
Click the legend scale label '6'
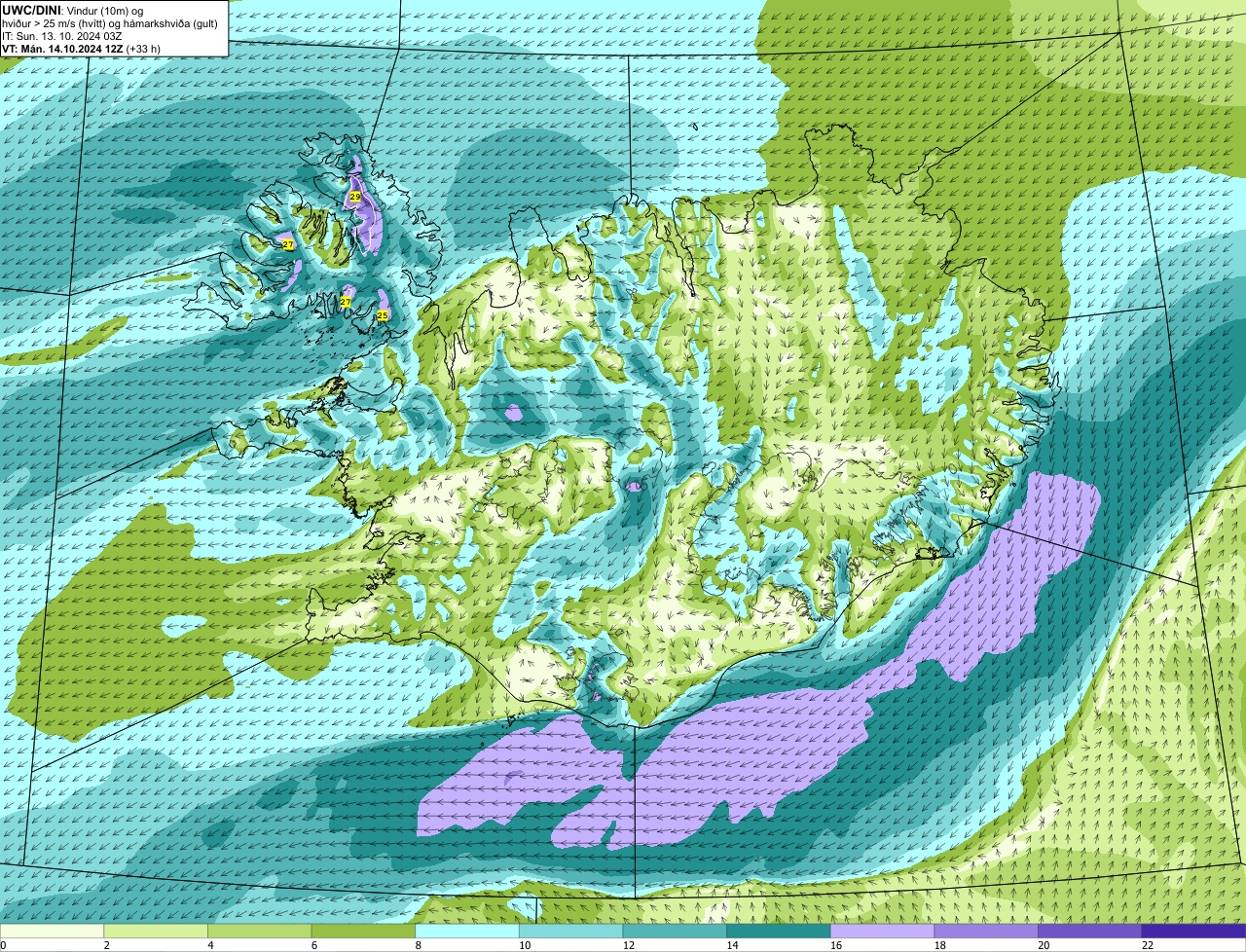(312, 945)
